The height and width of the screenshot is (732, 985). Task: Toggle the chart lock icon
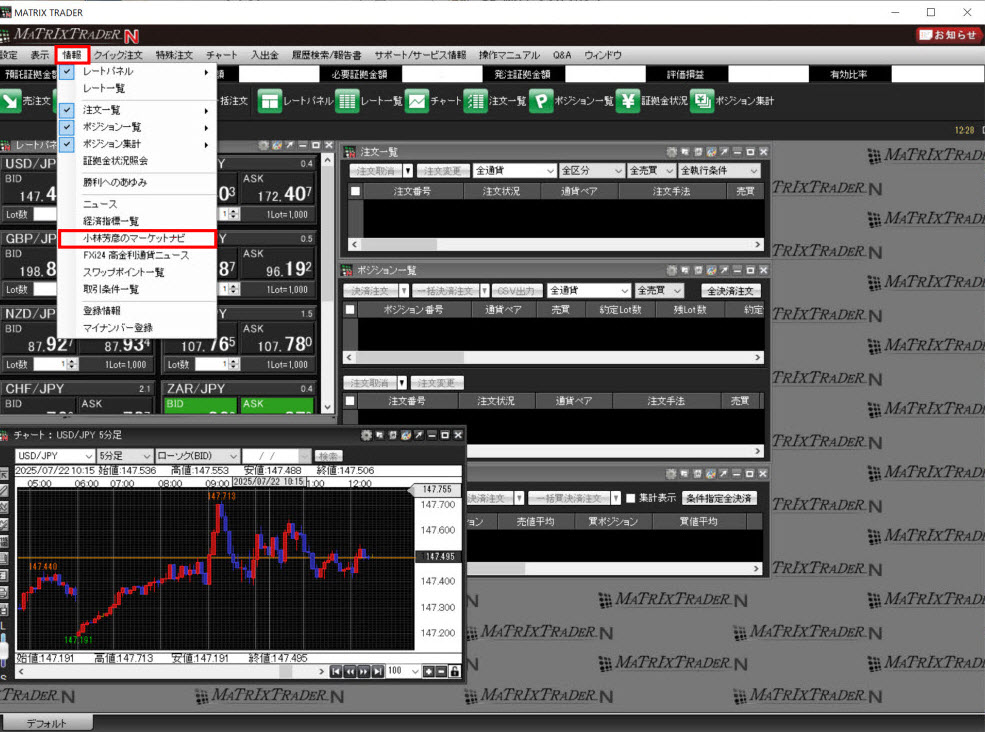pyautogui.click(x=455, y=672)
